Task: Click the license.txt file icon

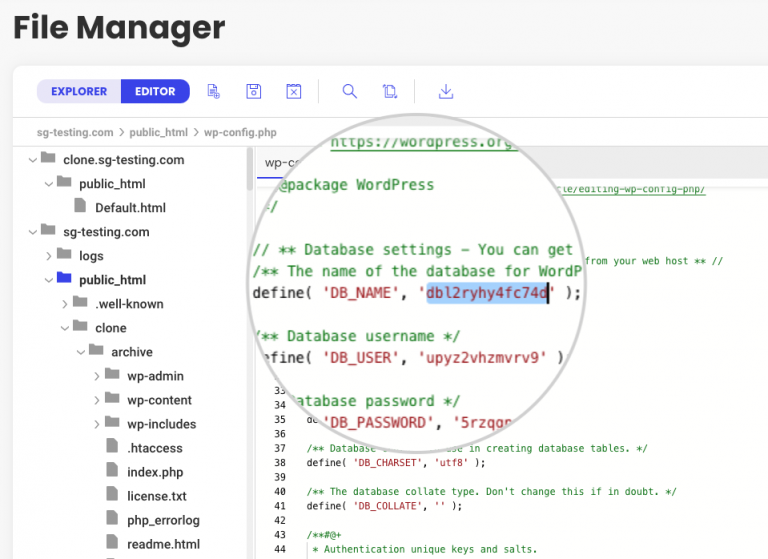Action: pos(112,494)
